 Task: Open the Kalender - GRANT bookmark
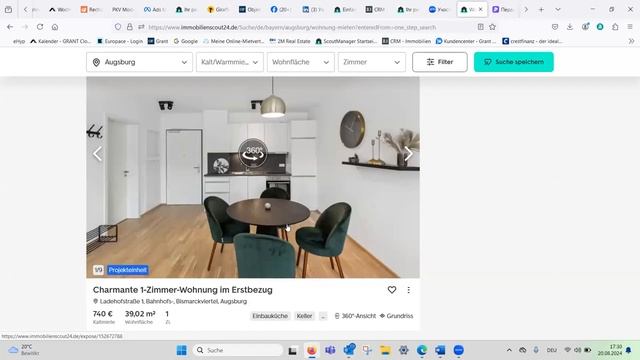click(x=60, y=41)
